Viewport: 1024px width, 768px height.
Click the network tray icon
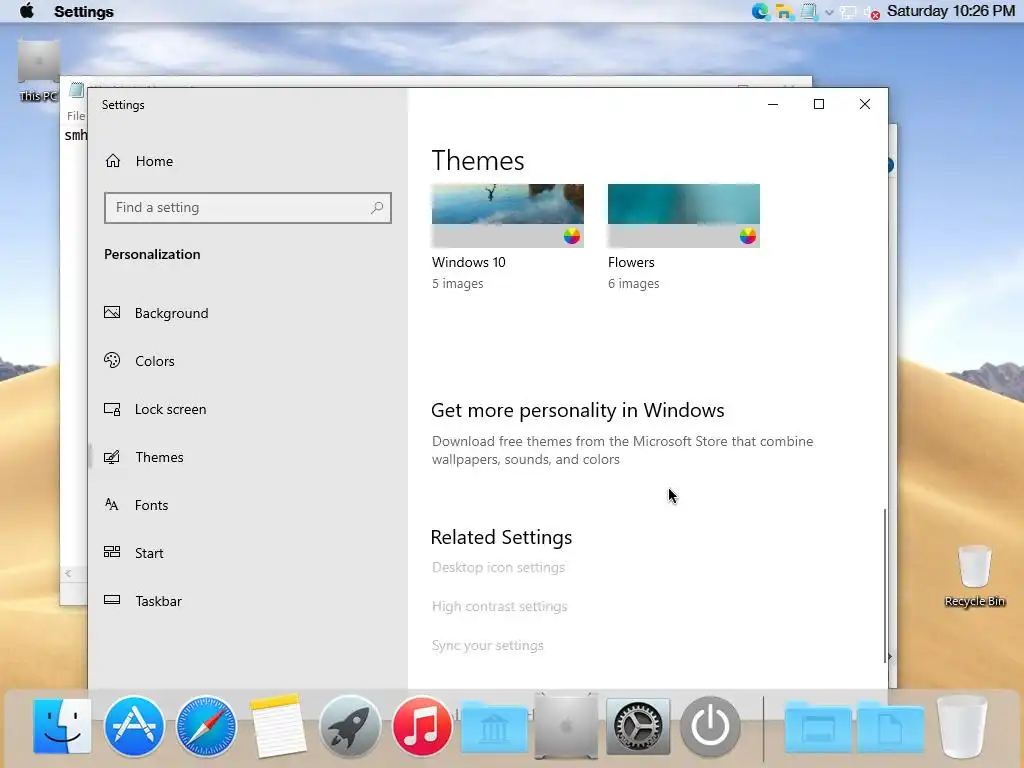pyautogui.click(x=848, y=12)
